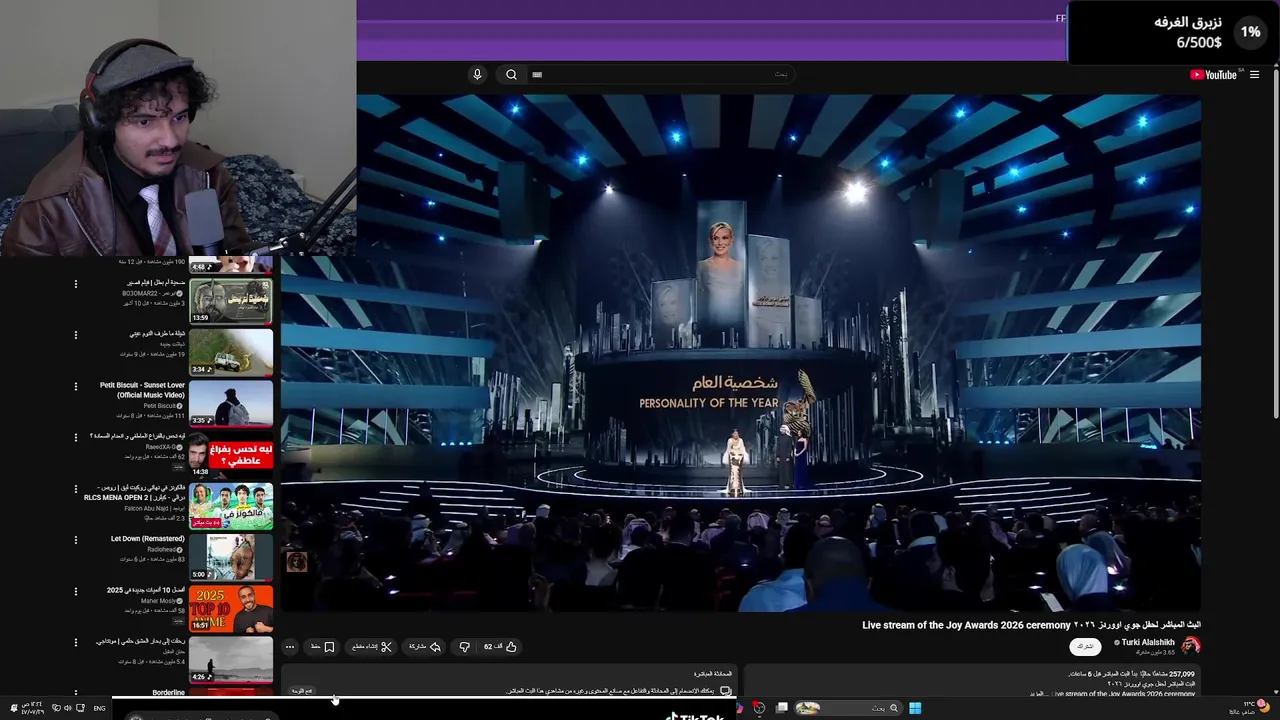This screenshot has height=720, width=1280.
Task: Open the Turki Alalshikh channel avatar
Action: [1190, 646]
